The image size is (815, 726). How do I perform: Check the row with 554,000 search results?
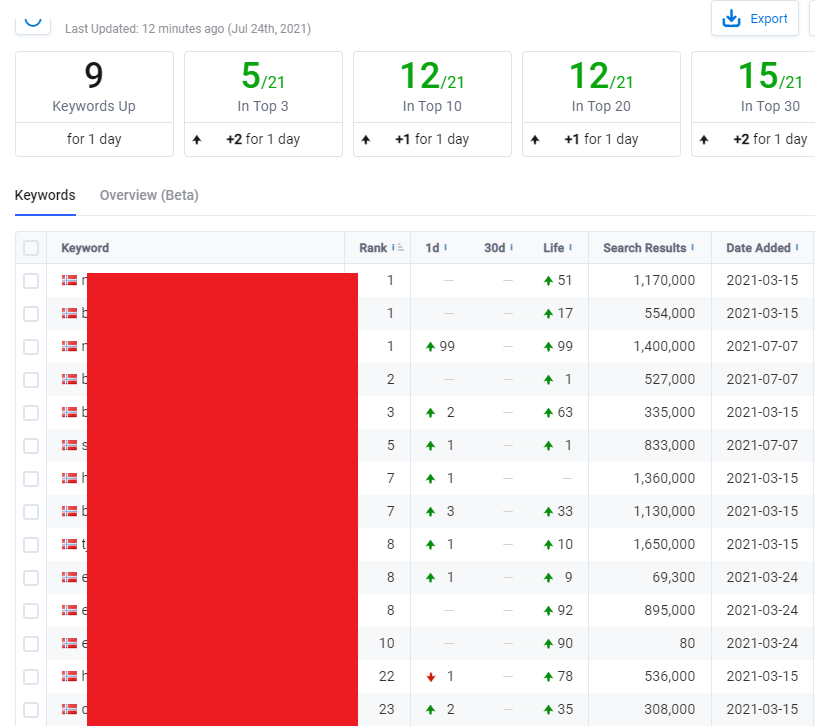pos(31,313)
